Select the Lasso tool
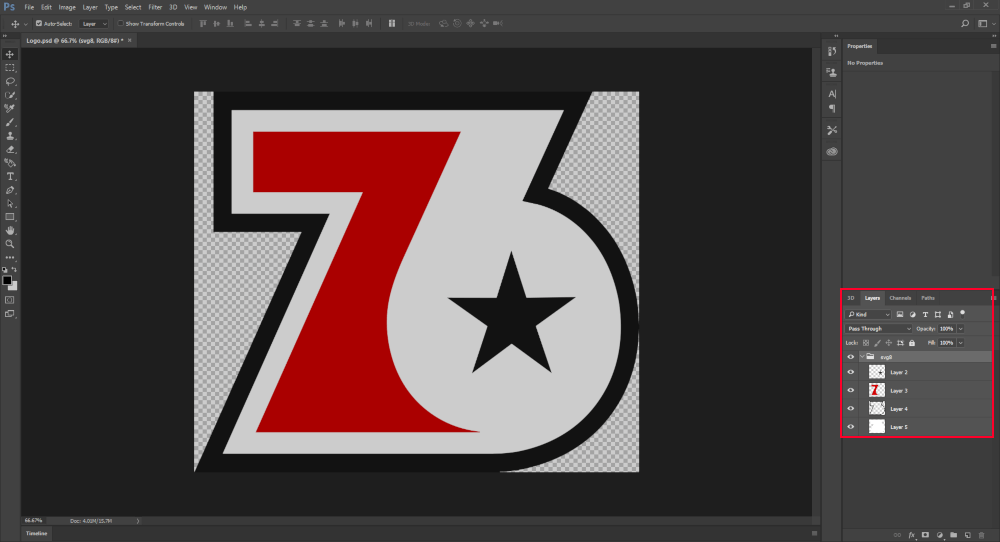The image size is (1000, 542). pos(10,82)
